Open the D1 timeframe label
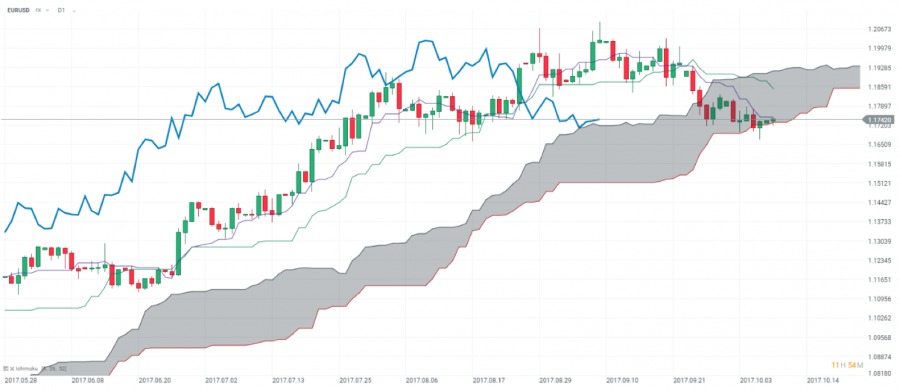This screenshot has width=900, height=389. [x=61, y=10]
